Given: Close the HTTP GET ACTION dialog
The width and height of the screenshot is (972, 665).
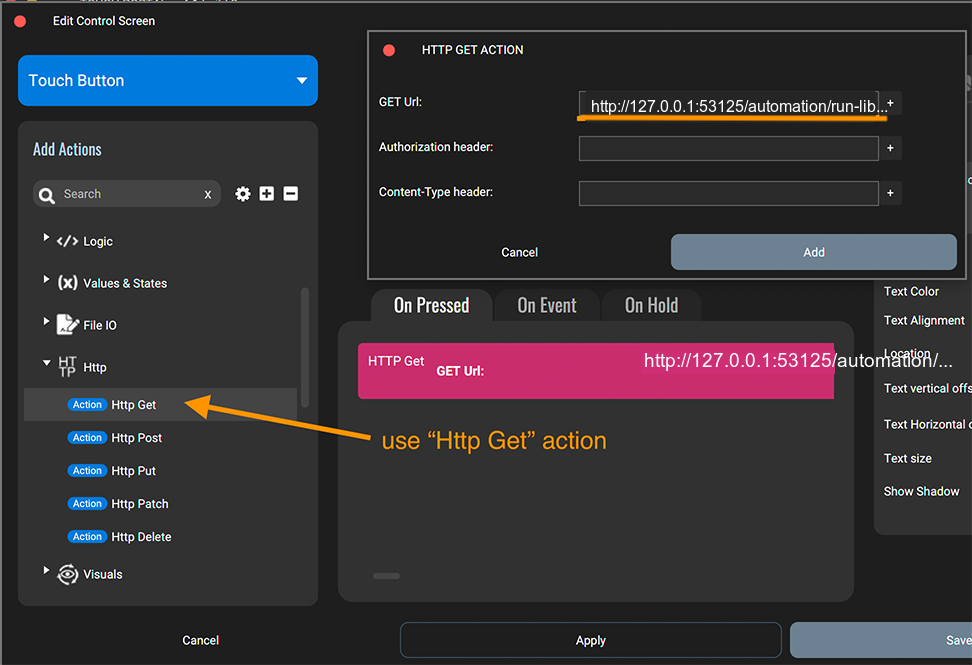Looking at the screenshot, I should [x=389, y=50].
